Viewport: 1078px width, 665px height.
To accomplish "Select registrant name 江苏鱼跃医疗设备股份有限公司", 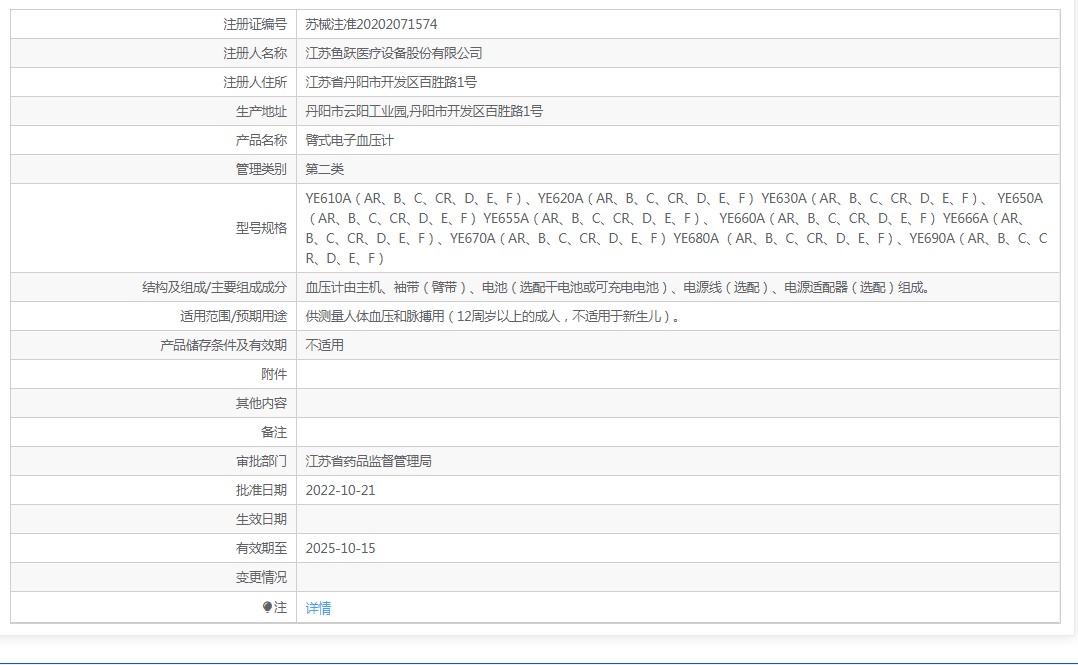I will (394, 53).
